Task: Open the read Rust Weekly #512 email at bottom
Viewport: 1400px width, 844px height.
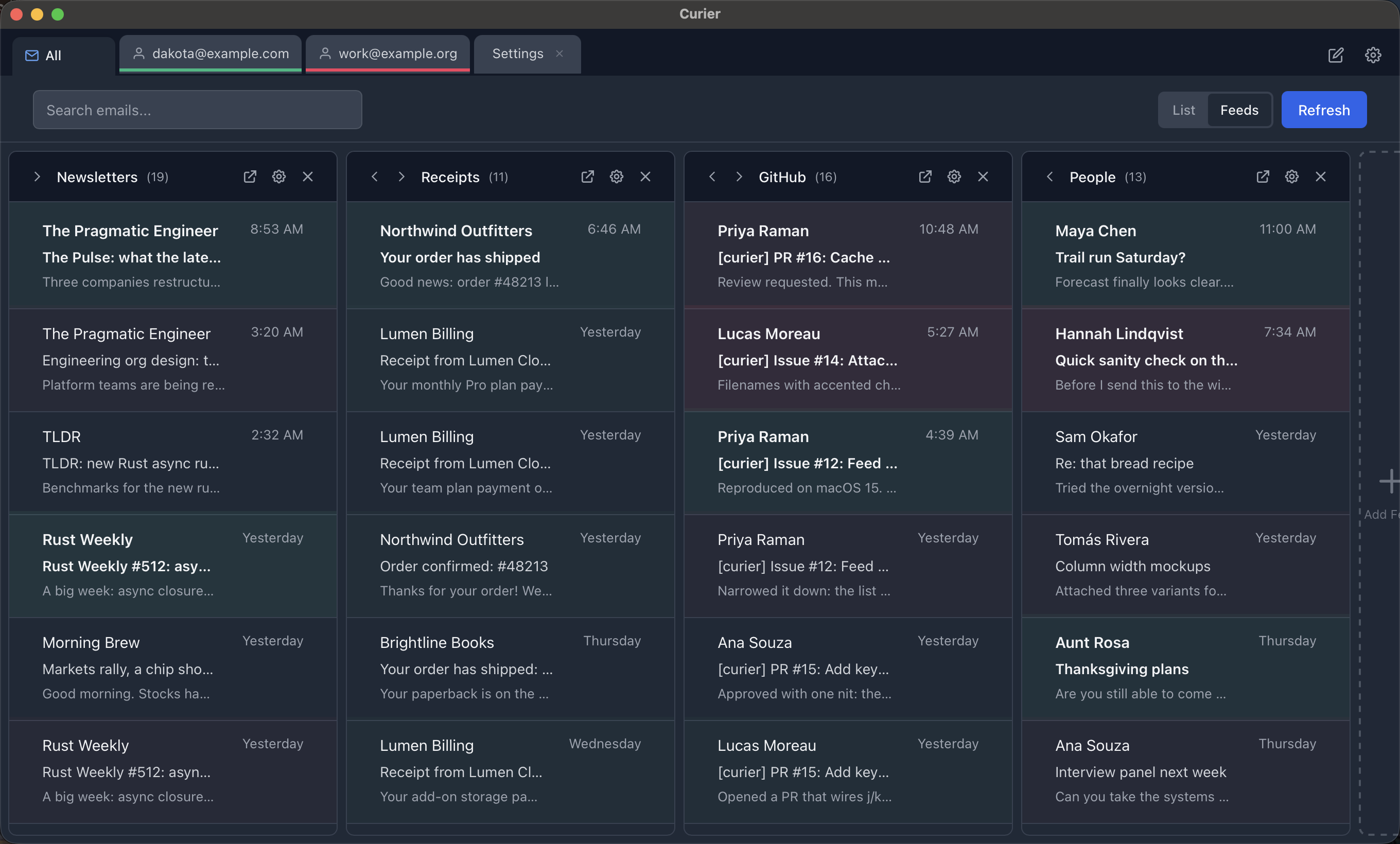Action: [173, 771]
